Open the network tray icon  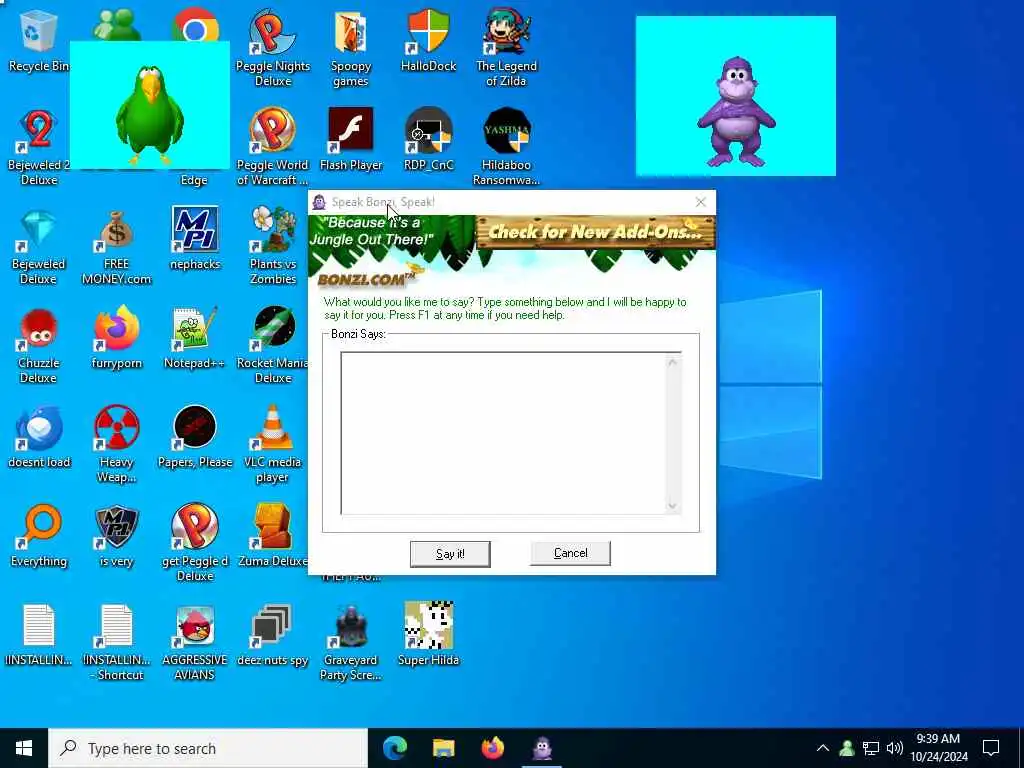tap(871, 748)
